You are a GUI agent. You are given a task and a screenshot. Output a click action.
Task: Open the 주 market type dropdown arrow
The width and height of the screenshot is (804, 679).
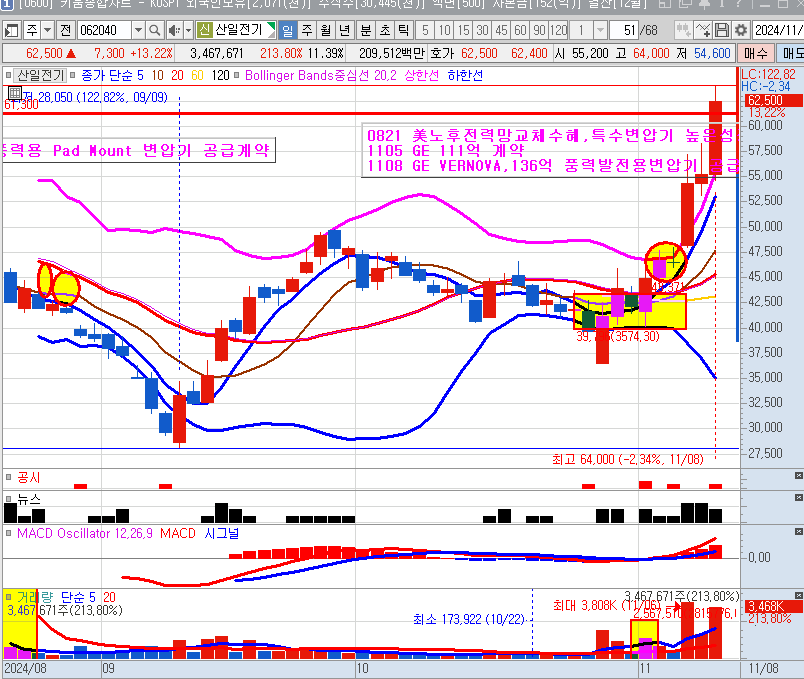click(47, 30)
